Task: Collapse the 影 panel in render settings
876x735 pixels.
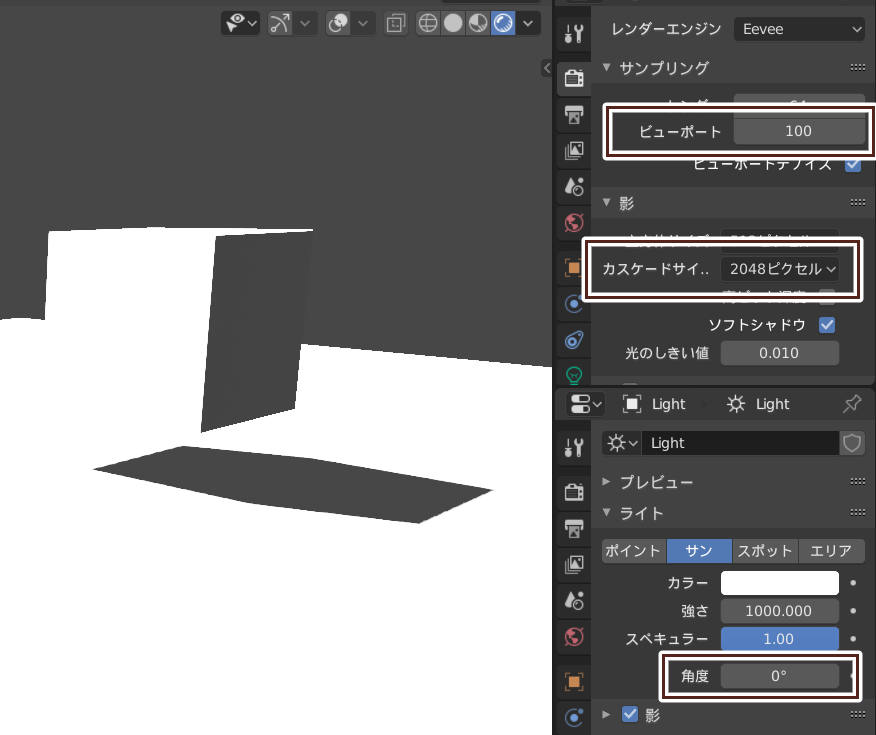Action: point(607,203)
